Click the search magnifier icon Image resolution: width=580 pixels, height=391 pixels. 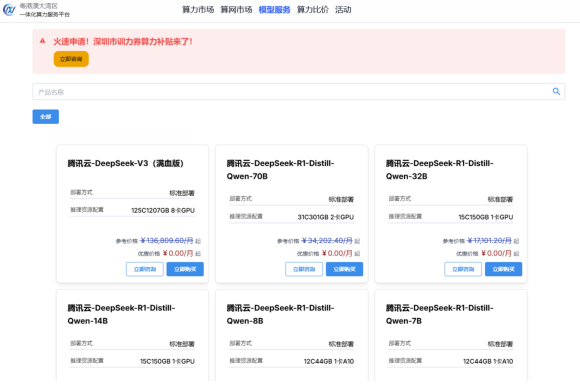556,91
